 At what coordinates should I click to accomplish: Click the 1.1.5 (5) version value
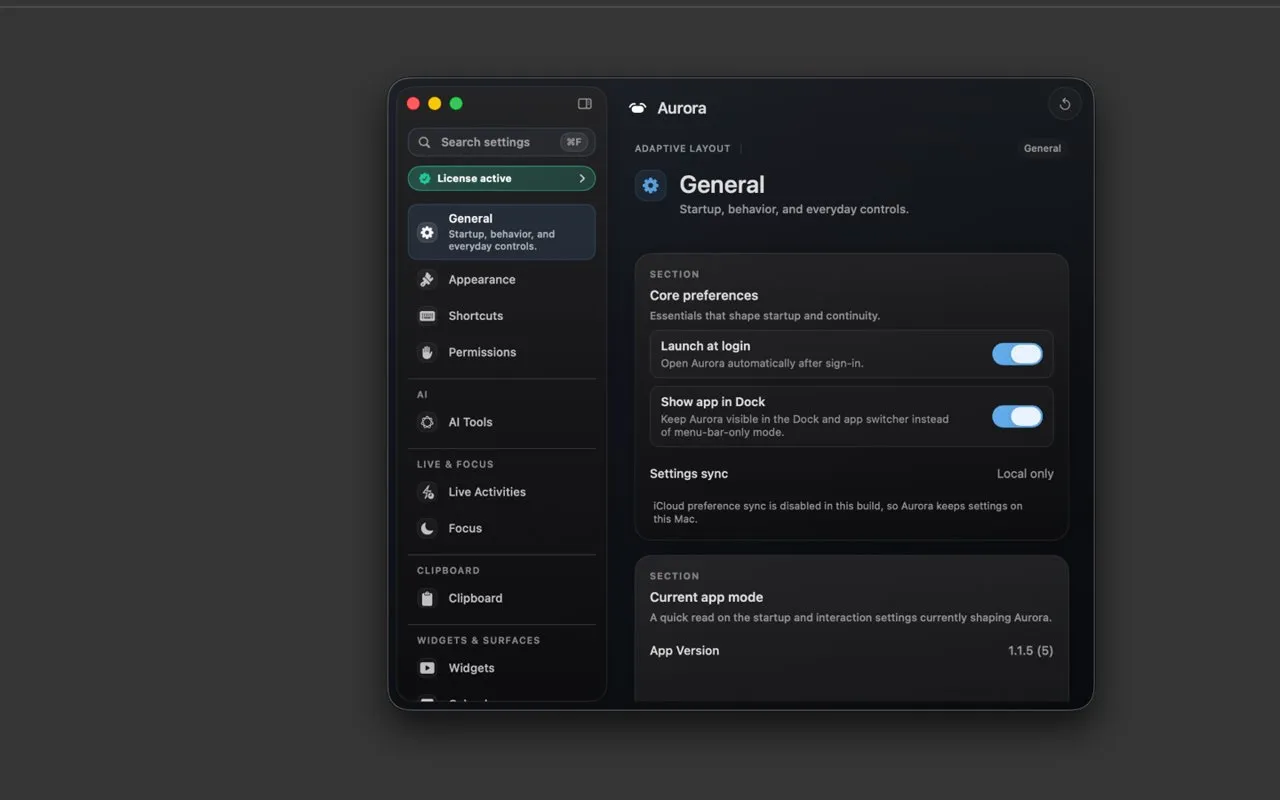point(1030,651)
